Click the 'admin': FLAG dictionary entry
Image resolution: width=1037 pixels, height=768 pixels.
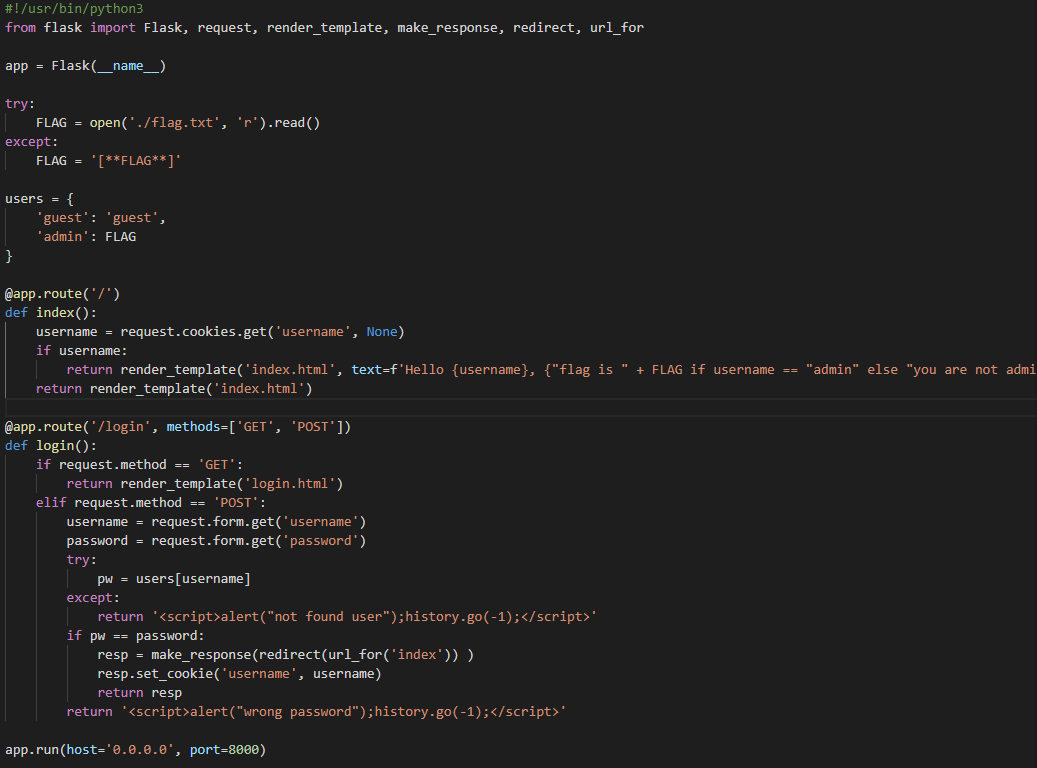click(x=86, y=237)
